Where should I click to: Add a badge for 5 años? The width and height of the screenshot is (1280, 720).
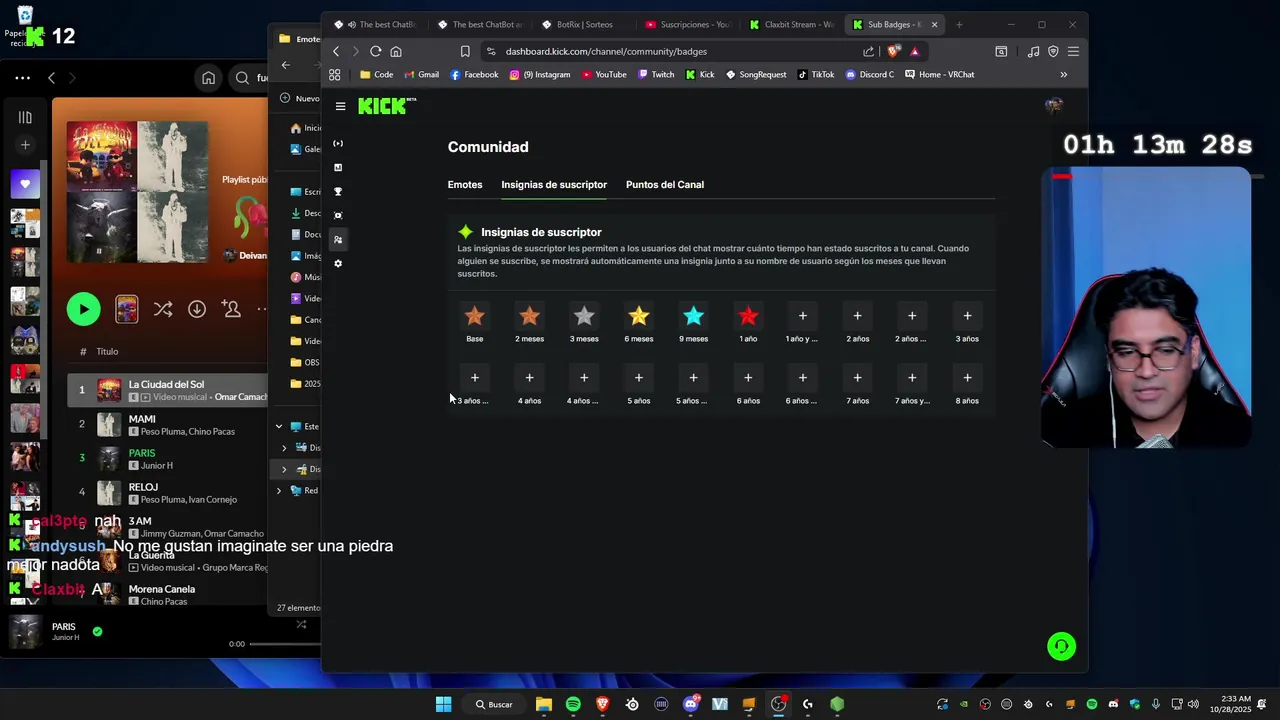point(639,378)
